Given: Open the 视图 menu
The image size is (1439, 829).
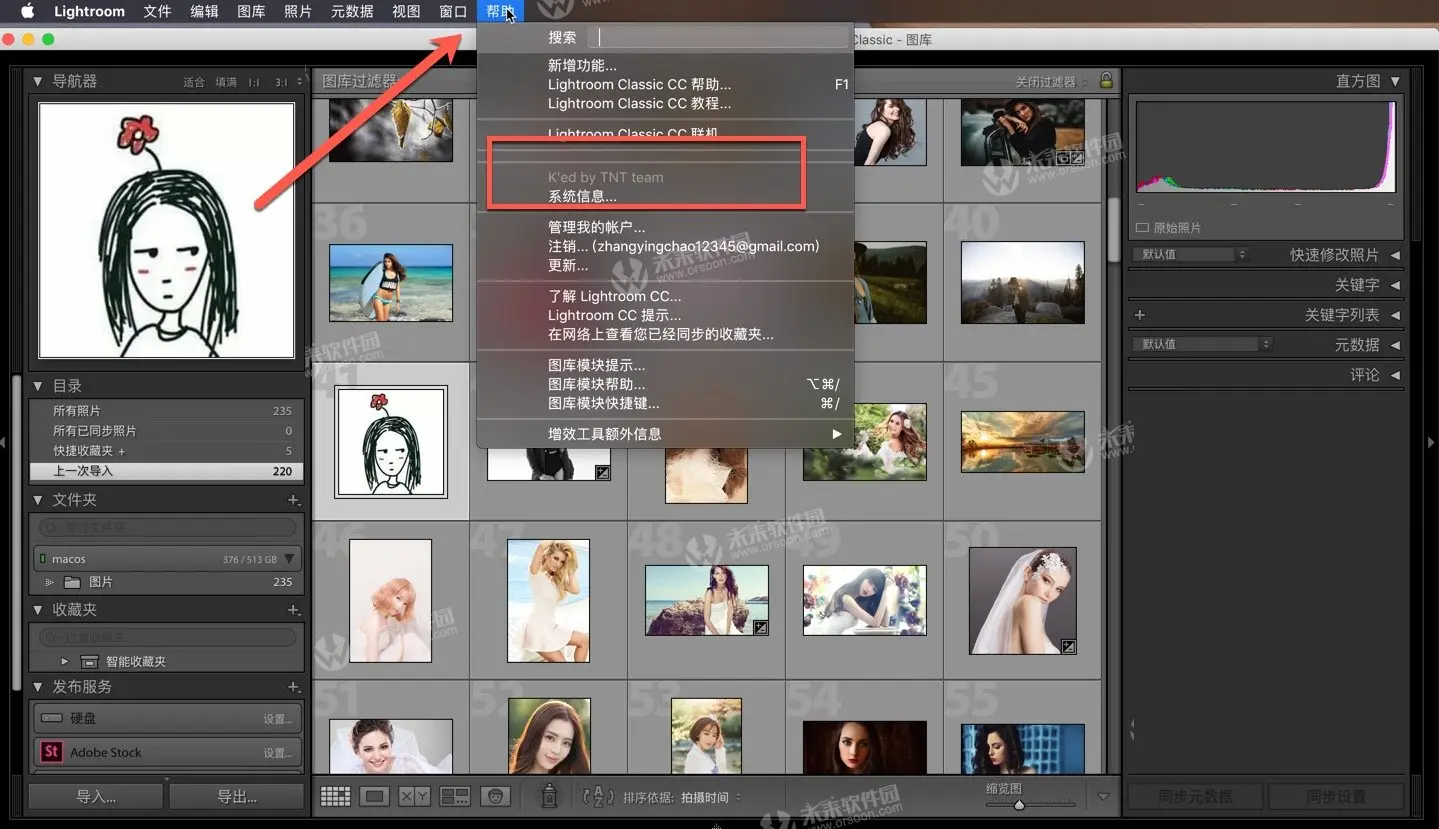Looking at the screenshot, I should (406, 11).
